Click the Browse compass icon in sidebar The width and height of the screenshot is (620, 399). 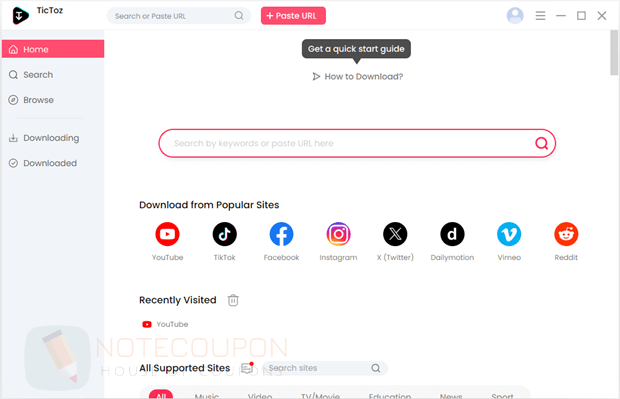click(13, 100)
